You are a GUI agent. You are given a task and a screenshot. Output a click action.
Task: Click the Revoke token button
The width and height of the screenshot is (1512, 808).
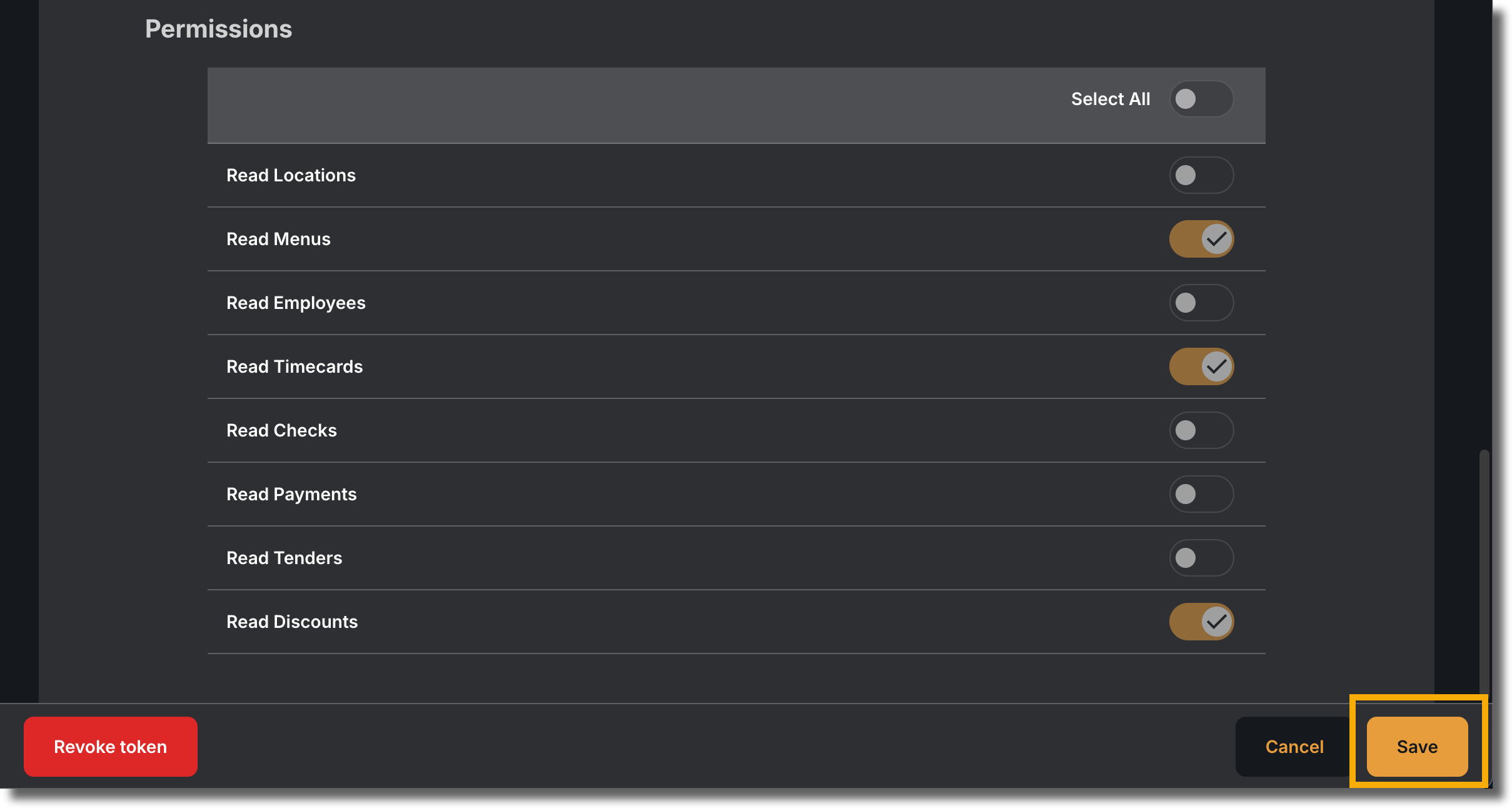(x=111, y=747)
